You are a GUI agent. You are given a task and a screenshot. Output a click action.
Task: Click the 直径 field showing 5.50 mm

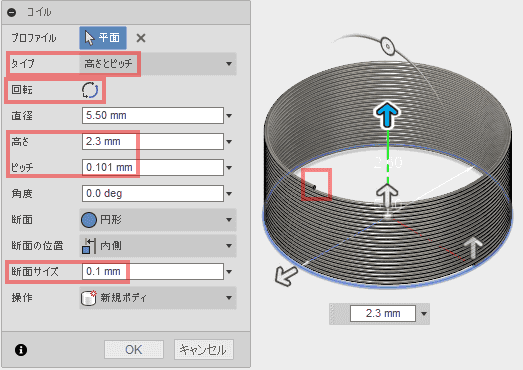pos(153,115)
